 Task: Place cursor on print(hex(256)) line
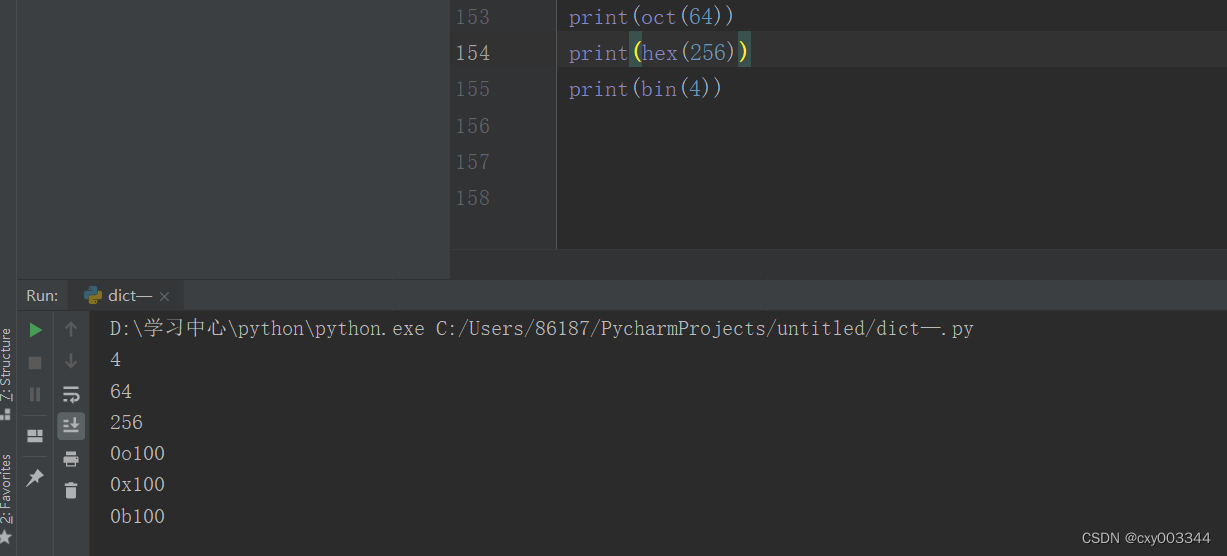point(659,53)
